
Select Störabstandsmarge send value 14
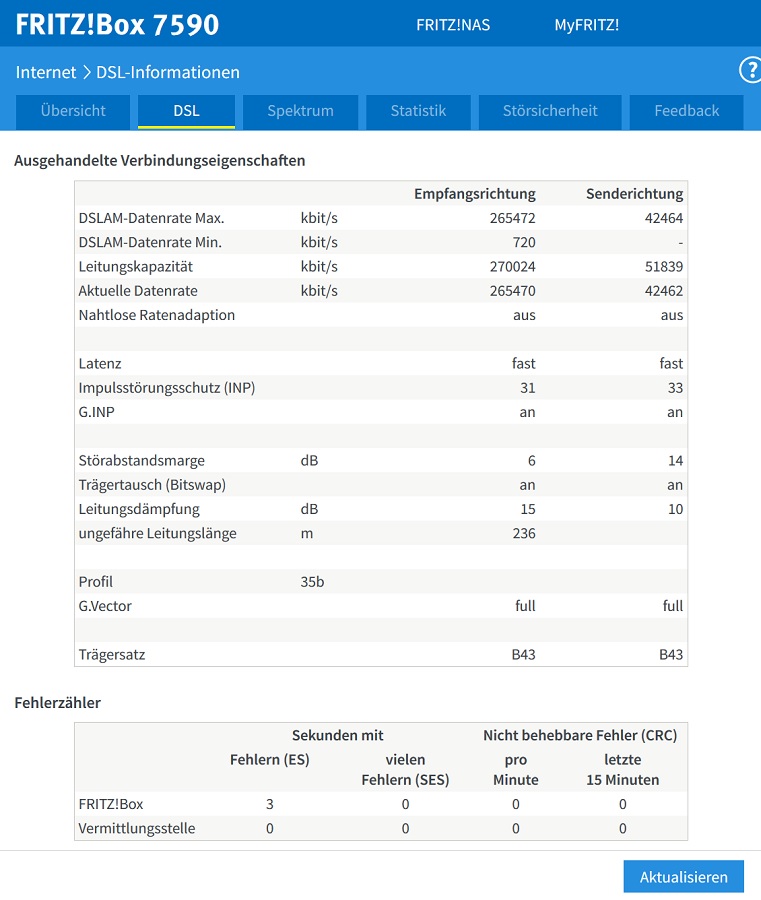pos(675,461)
